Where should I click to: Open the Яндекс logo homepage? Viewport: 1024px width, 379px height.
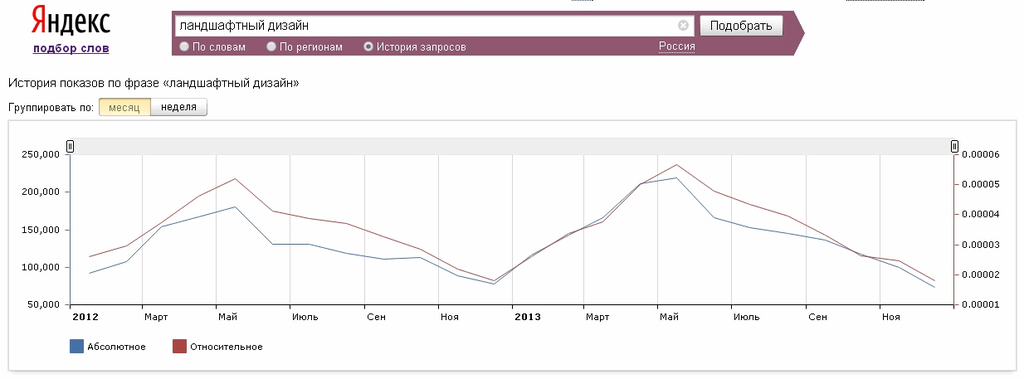[71, 21]
